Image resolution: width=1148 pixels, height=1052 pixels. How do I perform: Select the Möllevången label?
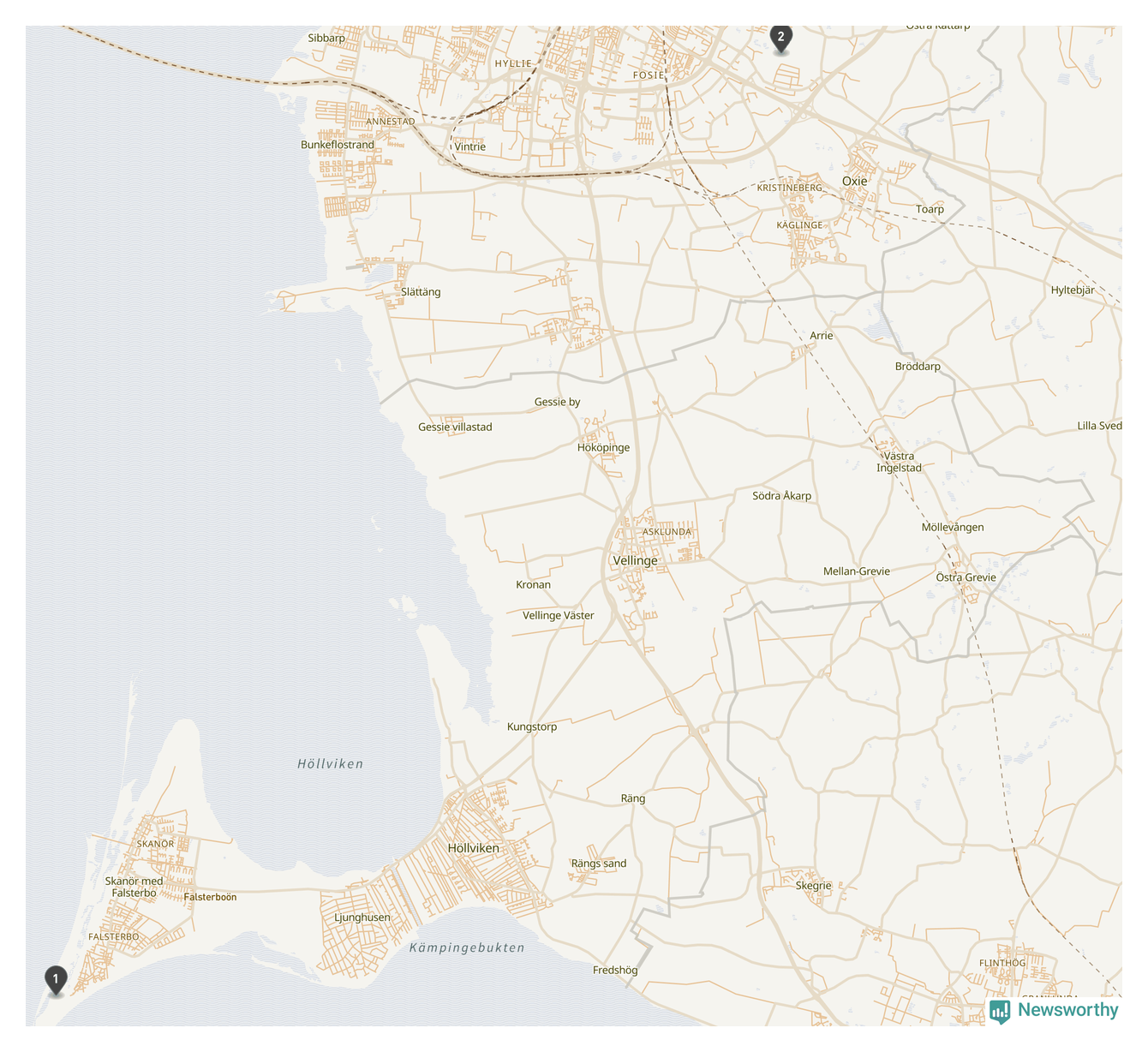(953, 528)
